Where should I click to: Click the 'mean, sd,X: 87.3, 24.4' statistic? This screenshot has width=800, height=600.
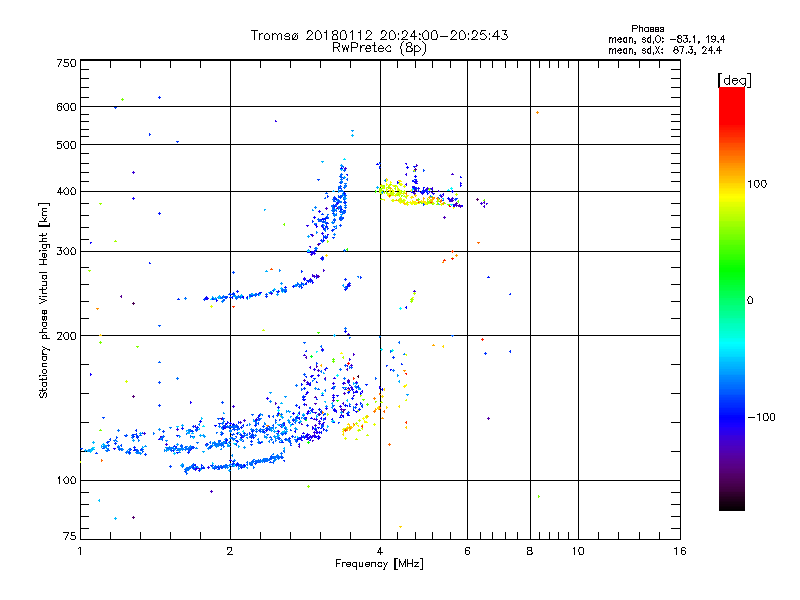click(665, 50)
